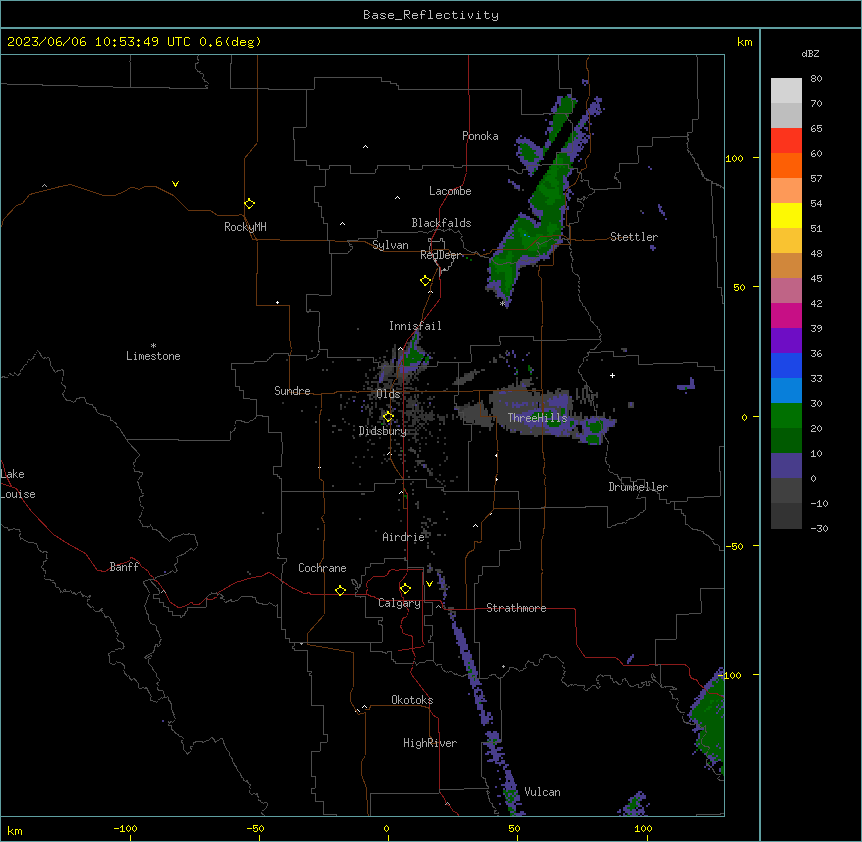Click the Sundre town label

click(x=292, y=391)
